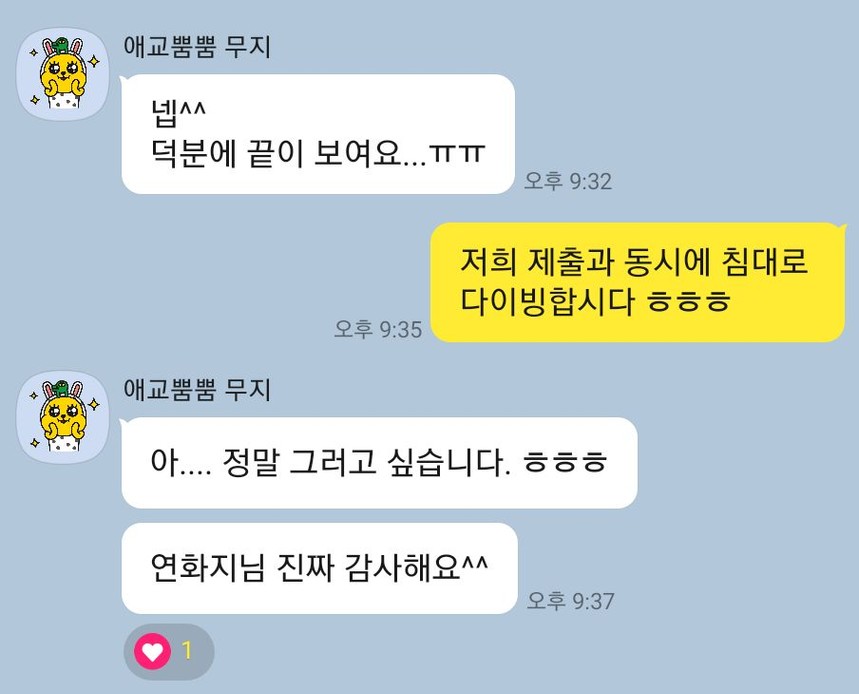Click the 오후 9:37 timestamp
The height and width of the screenshot is (694, 859).
coord(570,601)
